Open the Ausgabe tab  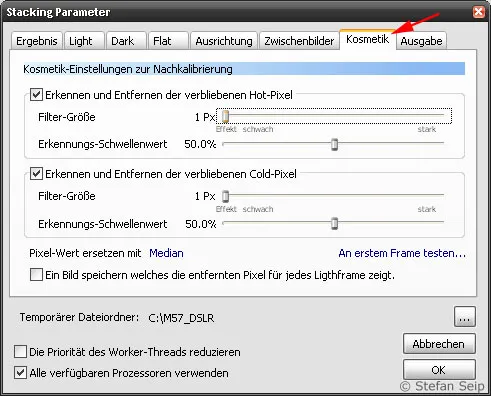click(421, 41)
